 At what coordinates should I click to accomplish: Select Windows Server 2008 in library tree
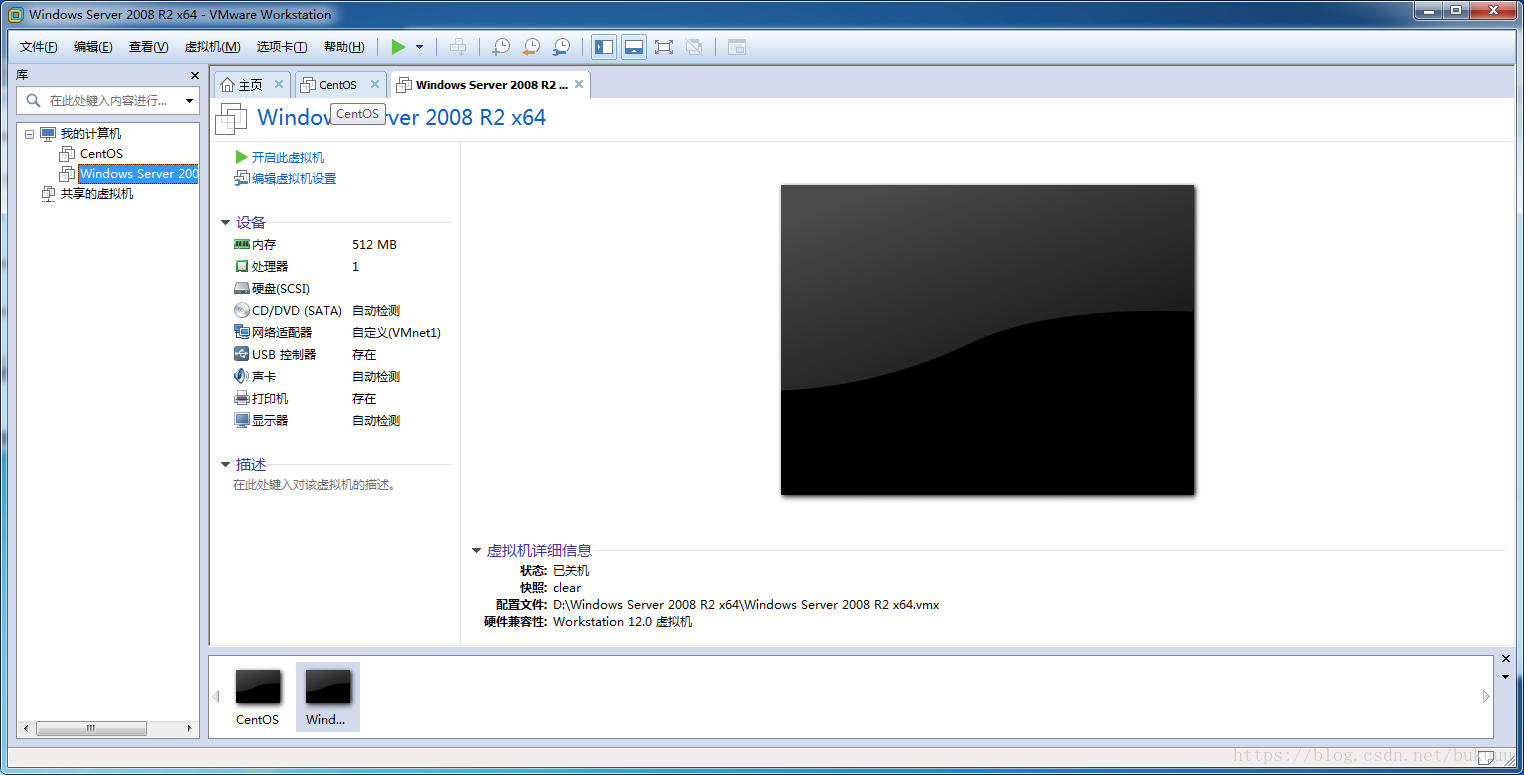tap(138, 173)
